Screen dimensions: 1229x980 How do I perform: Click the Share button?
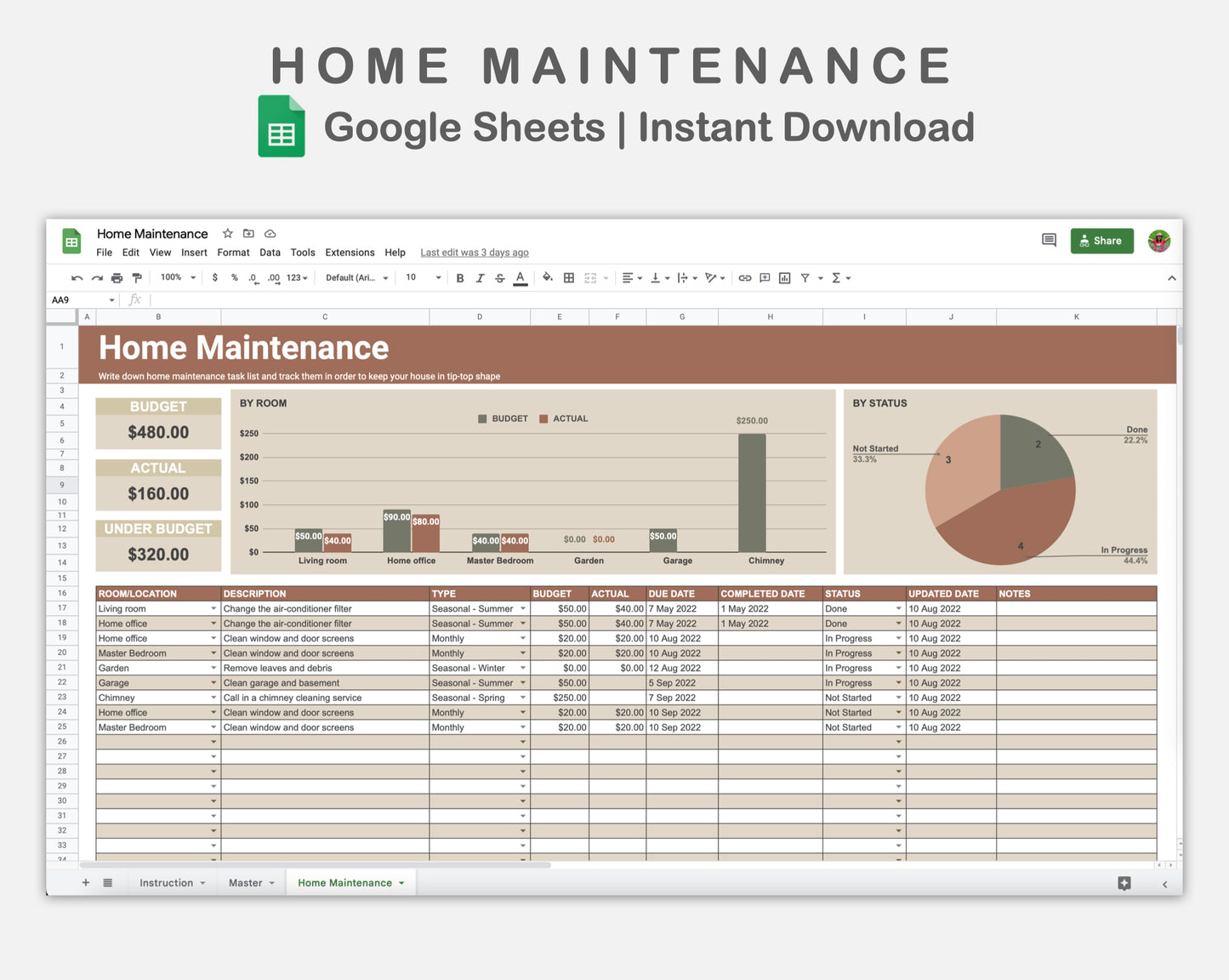[1101, 241]
